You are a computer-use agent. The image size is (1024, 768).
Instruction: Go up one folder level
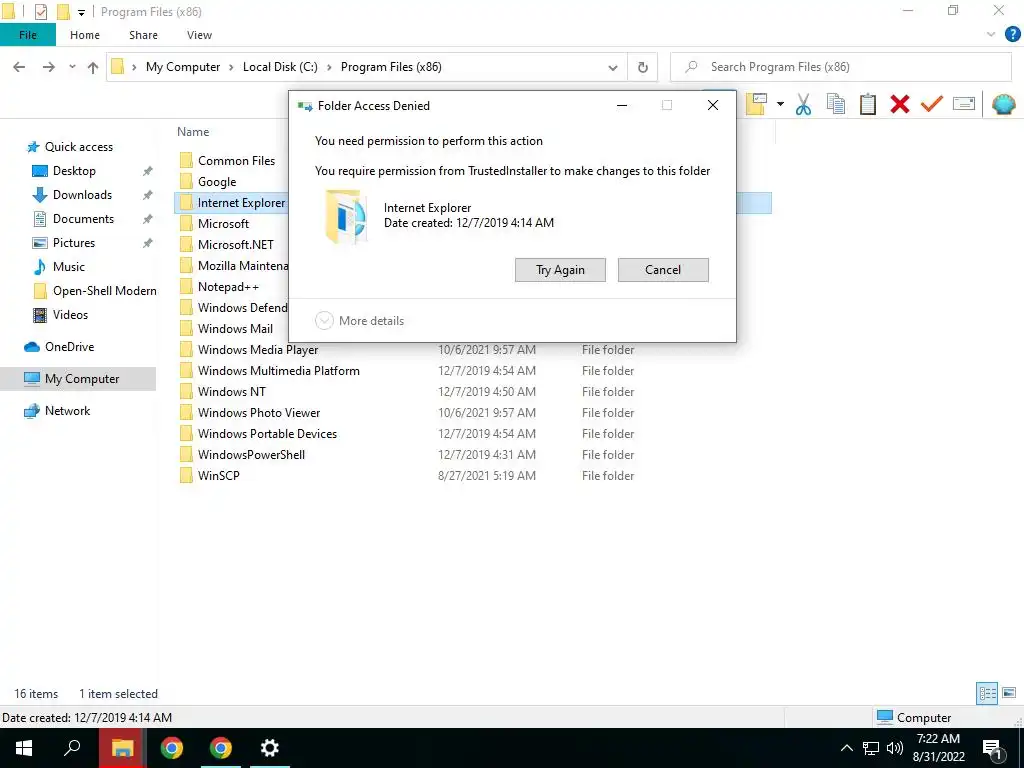pyautogui.click(x=93, y=67)
